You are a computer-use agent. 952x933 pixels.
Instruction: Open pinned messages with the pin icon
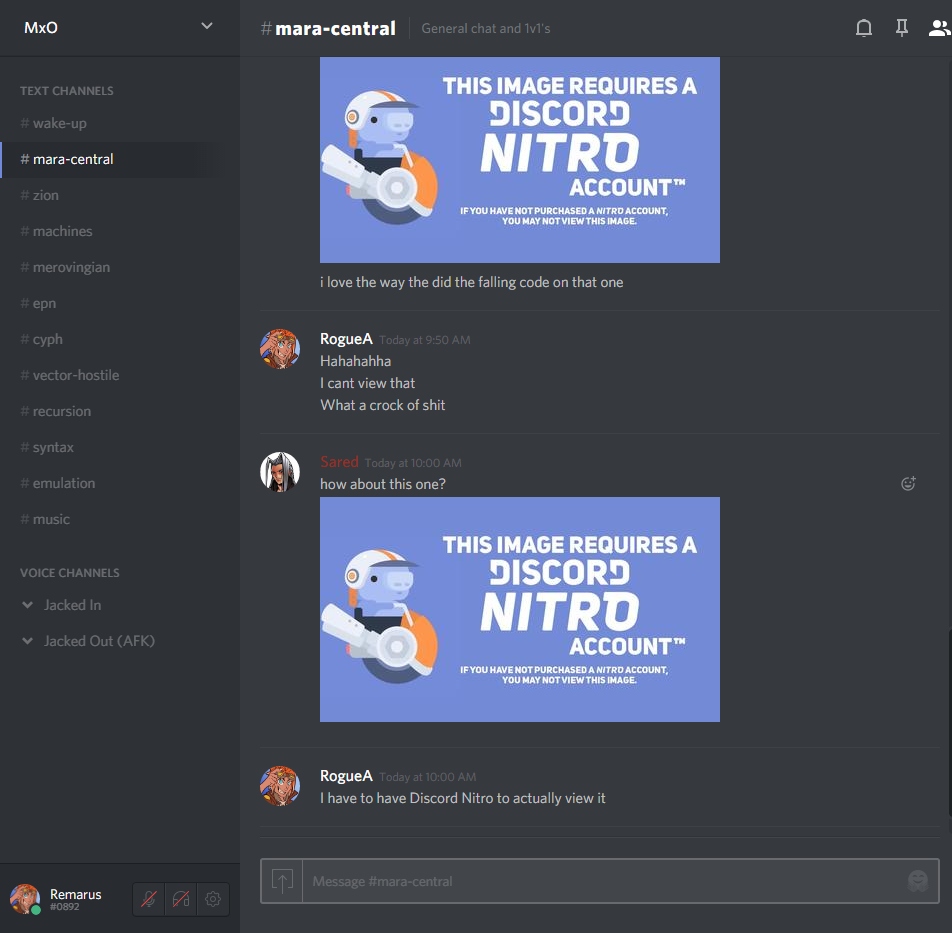point(901,29)
